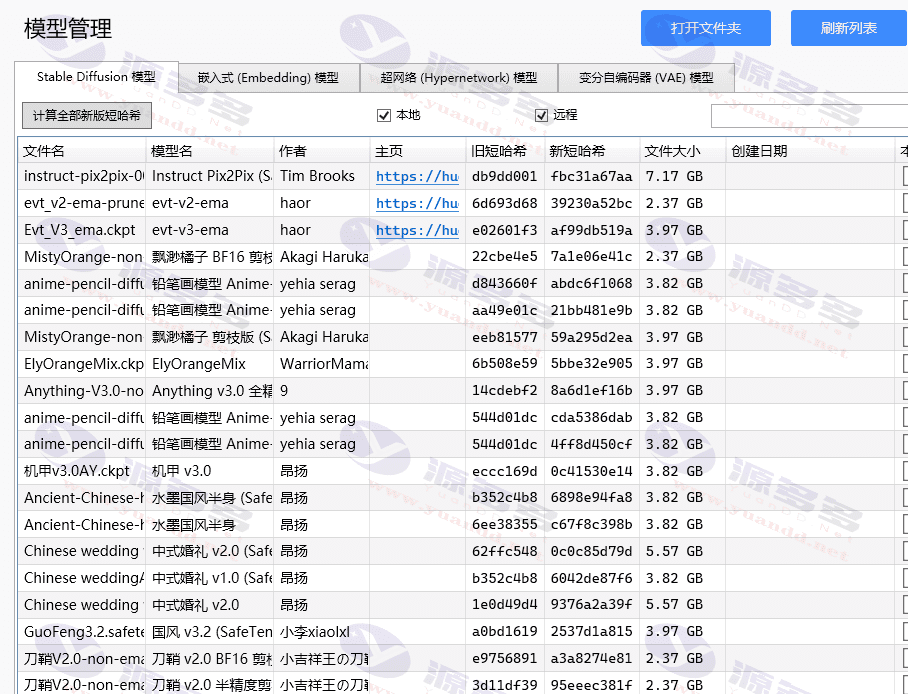Refresh the list with 刷新列表
This screenshot has height=694, width=908.
tap(849, 28)
